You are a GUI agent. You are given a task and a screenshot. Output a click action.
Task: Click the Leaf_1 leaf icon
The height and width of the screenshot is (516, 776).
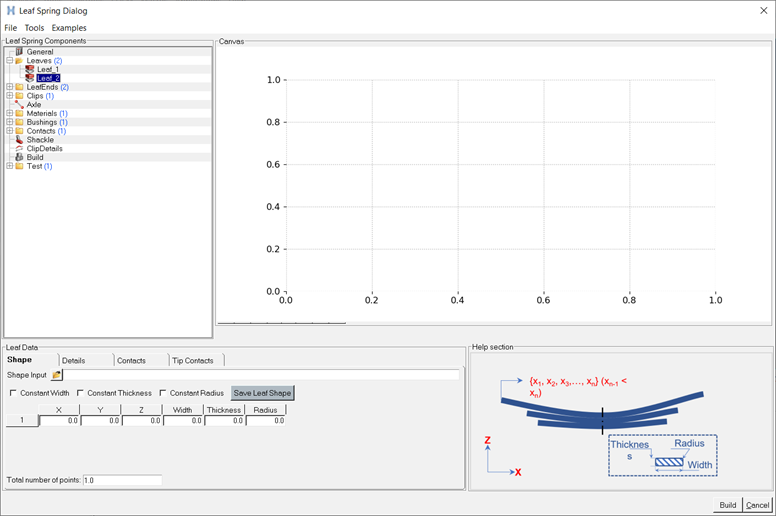(x=30, y=69)
